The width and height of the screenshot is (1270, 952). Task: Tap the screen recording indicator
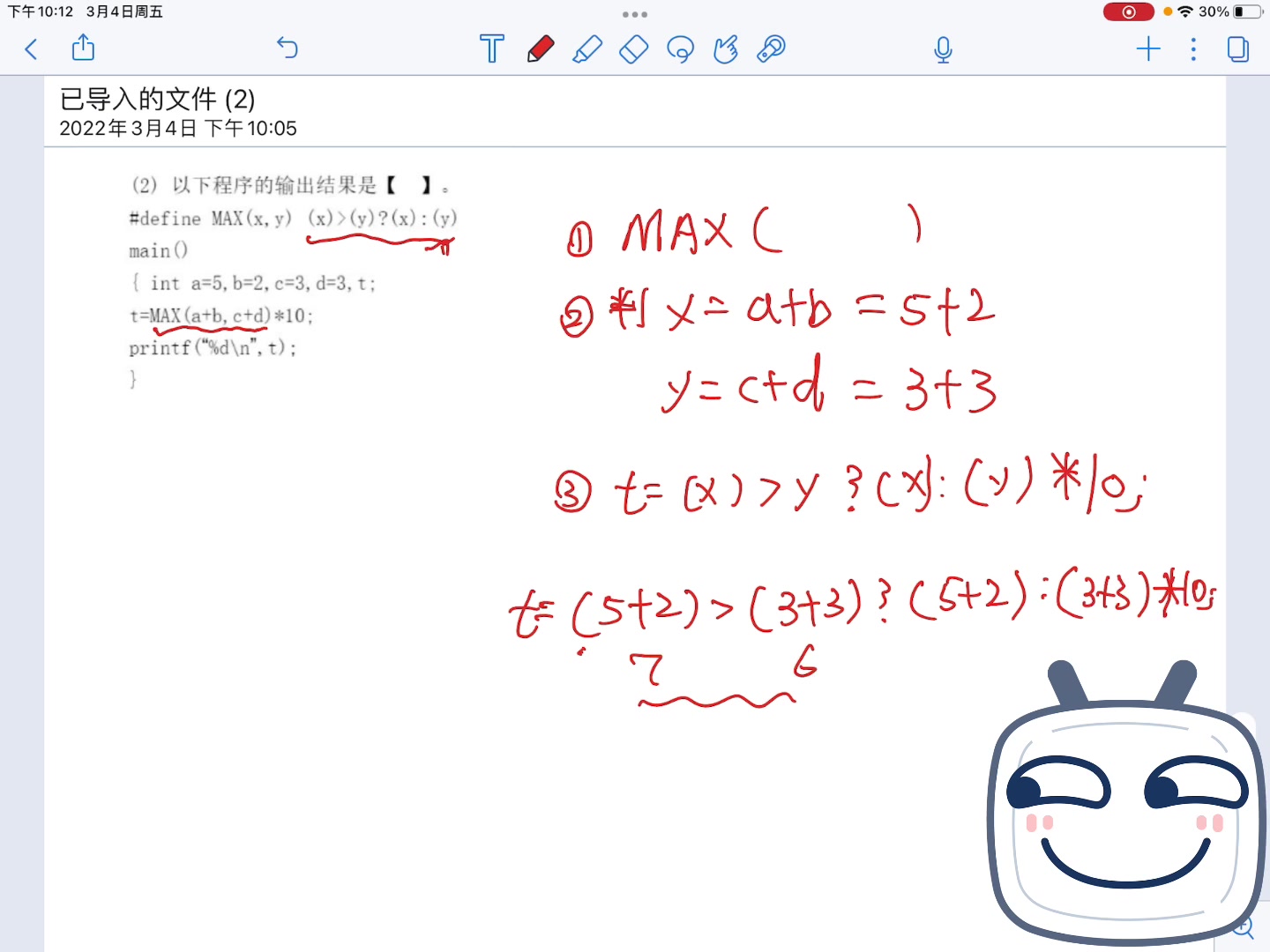(1128, 11)
